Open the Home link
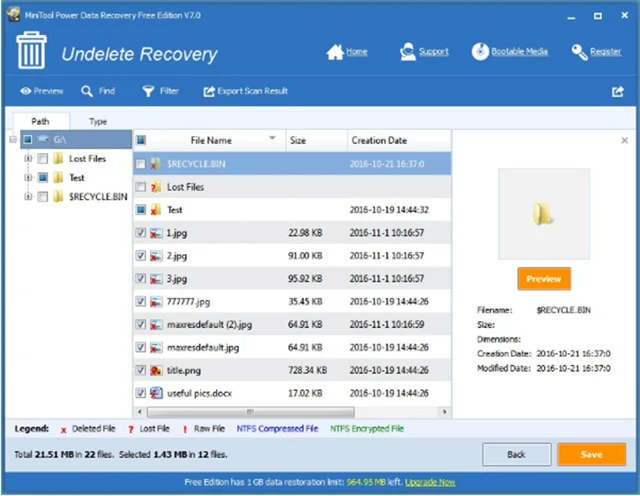Screen dimensions: 640x496 pyautogui.click(x=357, y=52)
